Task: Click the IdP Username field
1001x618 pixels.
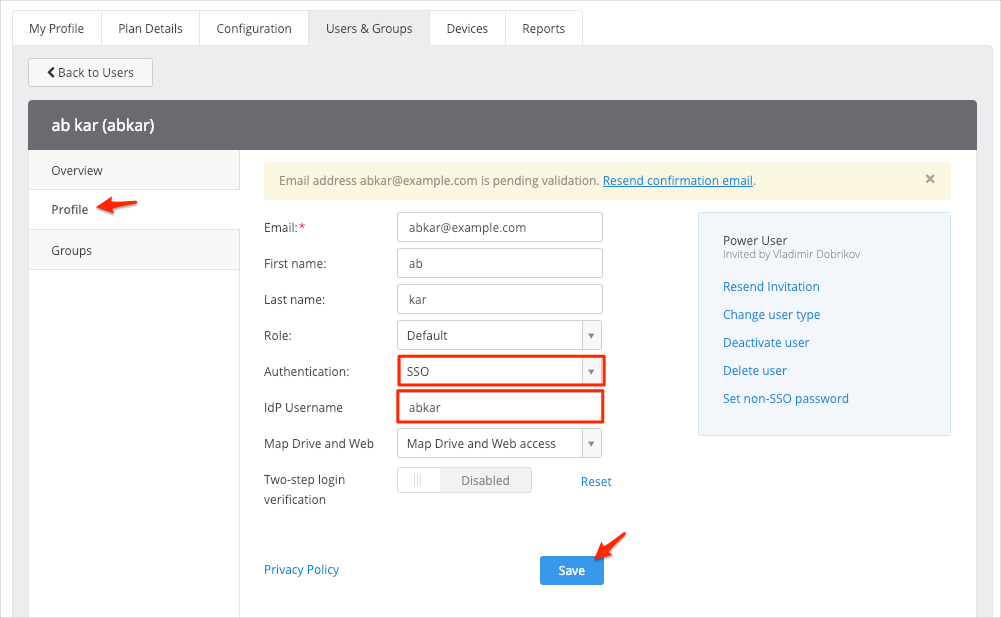Action: coord(500,408)
